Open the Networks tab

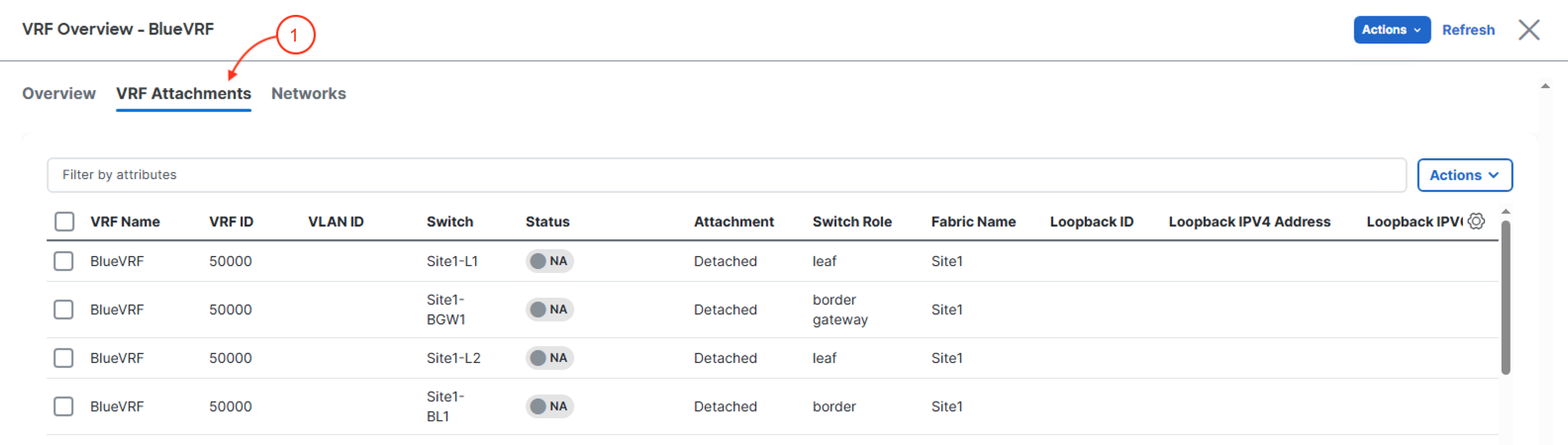pos(309,94)
